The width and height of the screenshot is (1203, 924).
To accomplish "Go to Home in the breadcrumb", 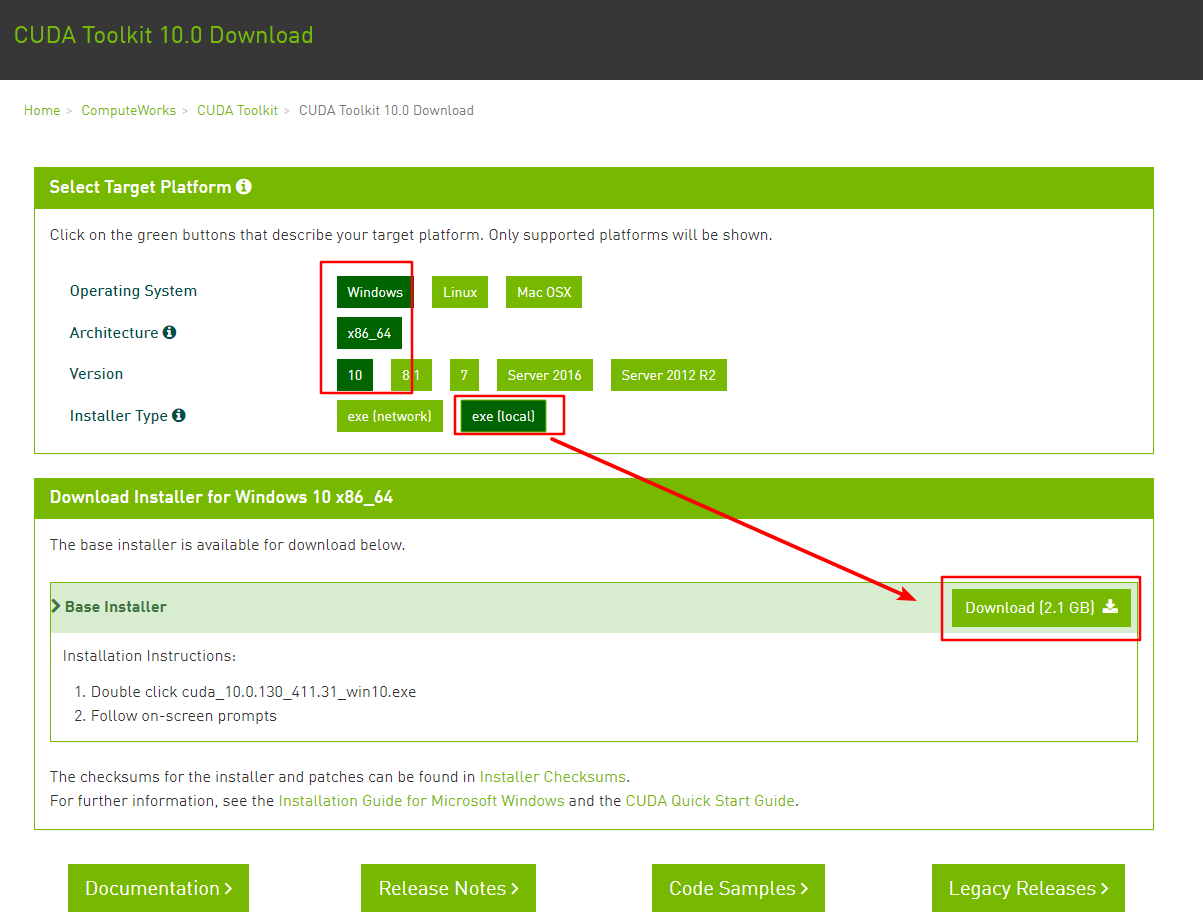I will [x=42, y=110].
